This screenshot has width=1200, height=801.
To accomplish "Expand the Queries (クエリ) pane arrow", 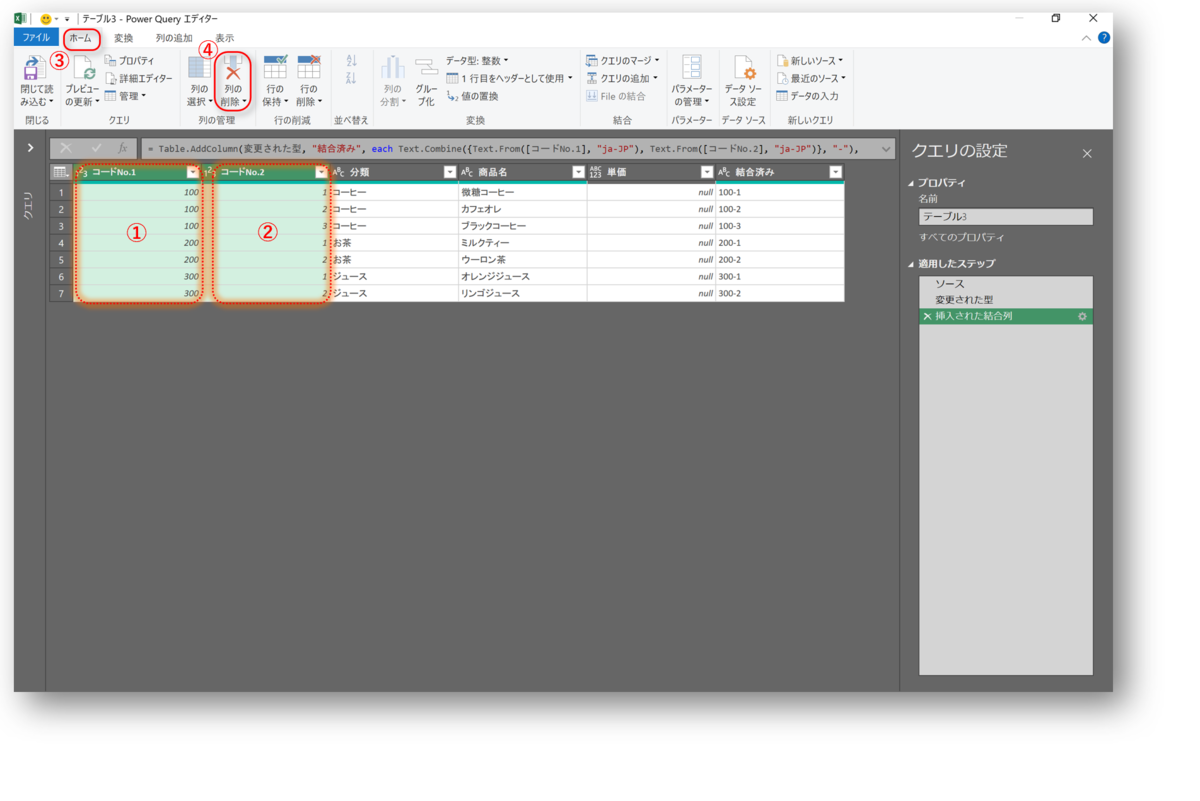I will (30, 148).
